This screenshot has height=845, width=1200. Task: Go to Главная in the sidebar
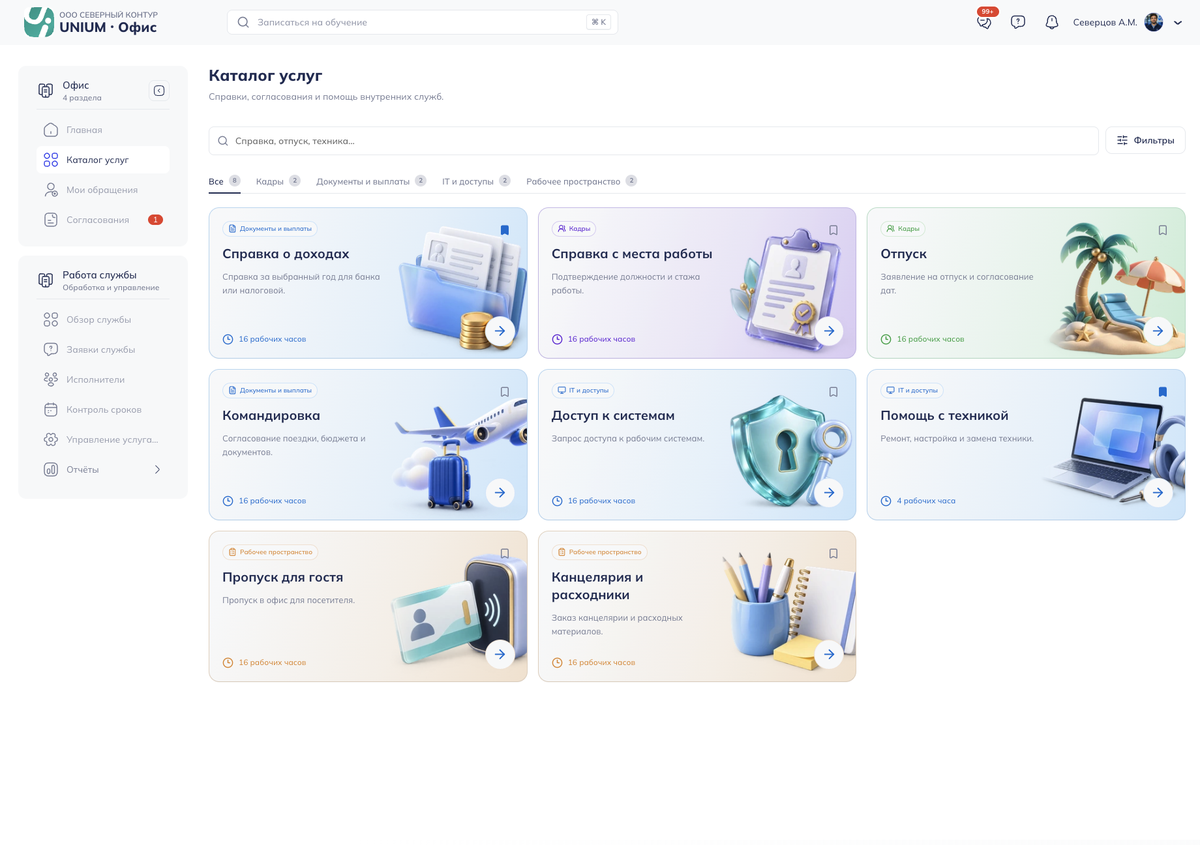103,130
